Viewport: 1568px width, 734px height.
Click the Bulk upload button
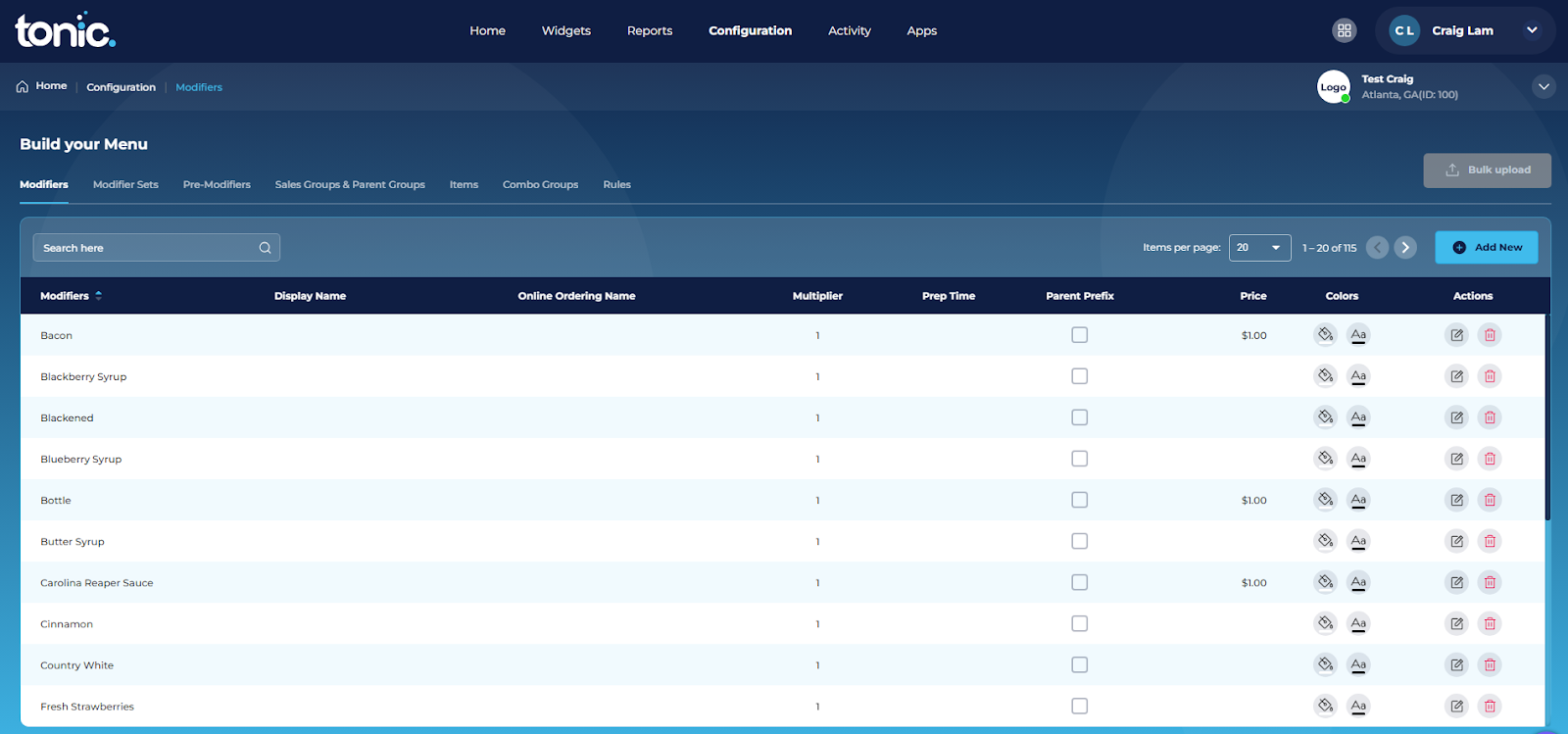[1488, 170]
